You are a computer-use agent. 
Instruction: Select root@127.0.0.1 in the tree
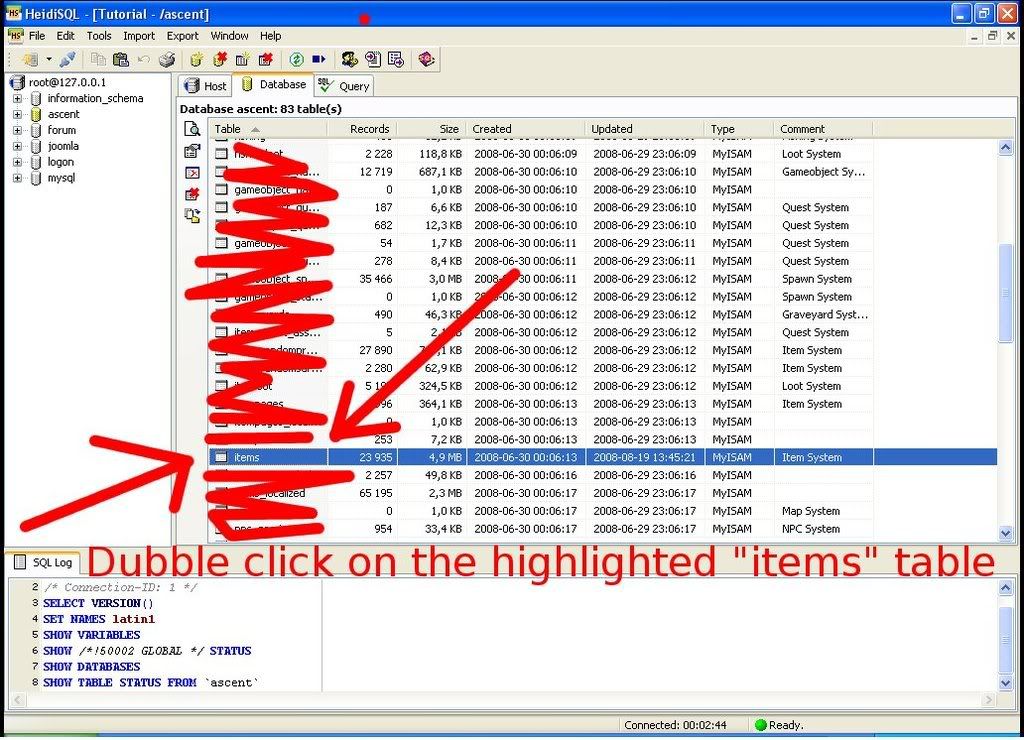pos(67,82)
